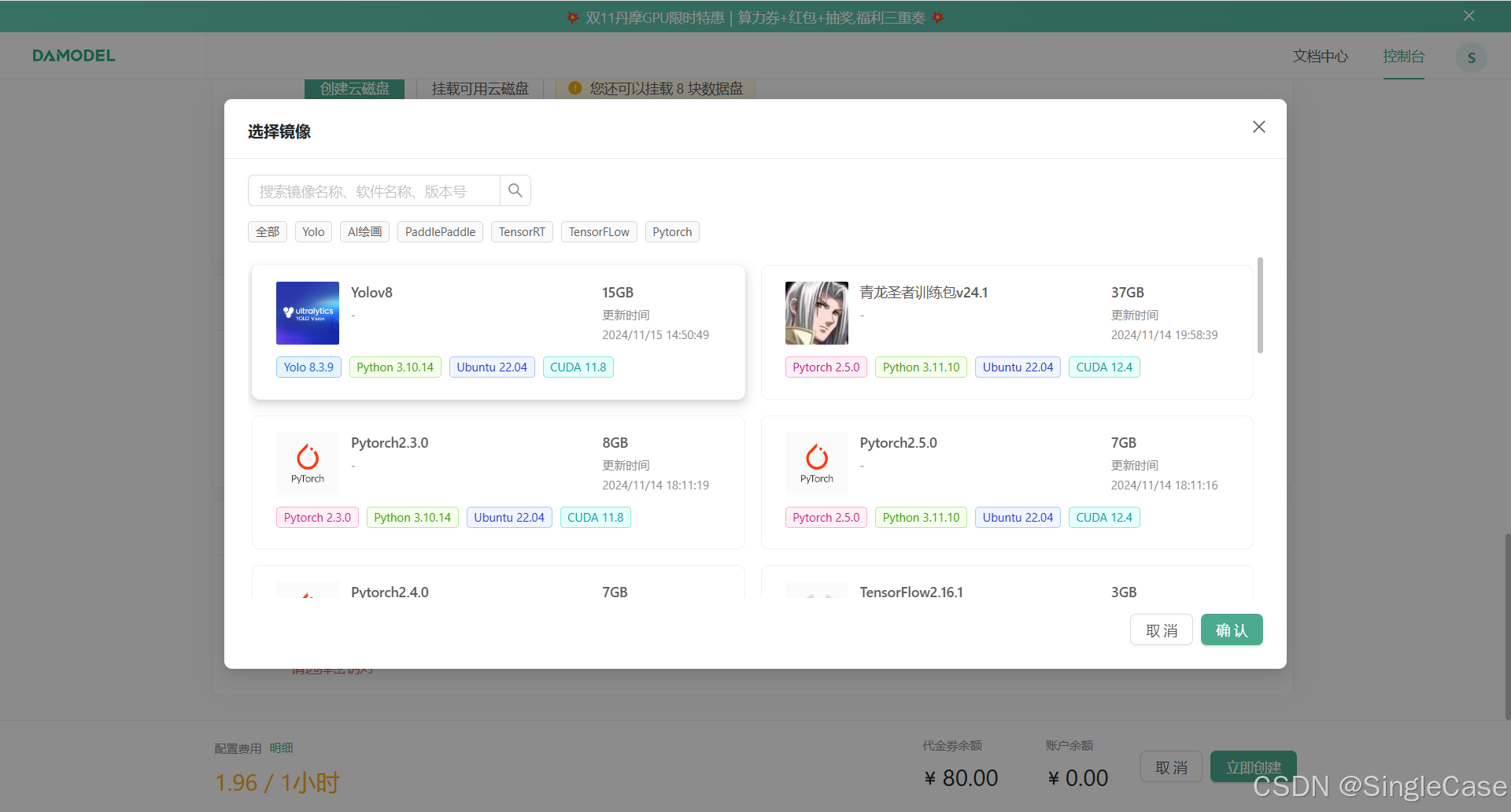Click CUDA 12.4 tag on 青龙圣者 card
Image resolution: width=1511 pixels, height=812 pixels.
[x=1104, y=367]
